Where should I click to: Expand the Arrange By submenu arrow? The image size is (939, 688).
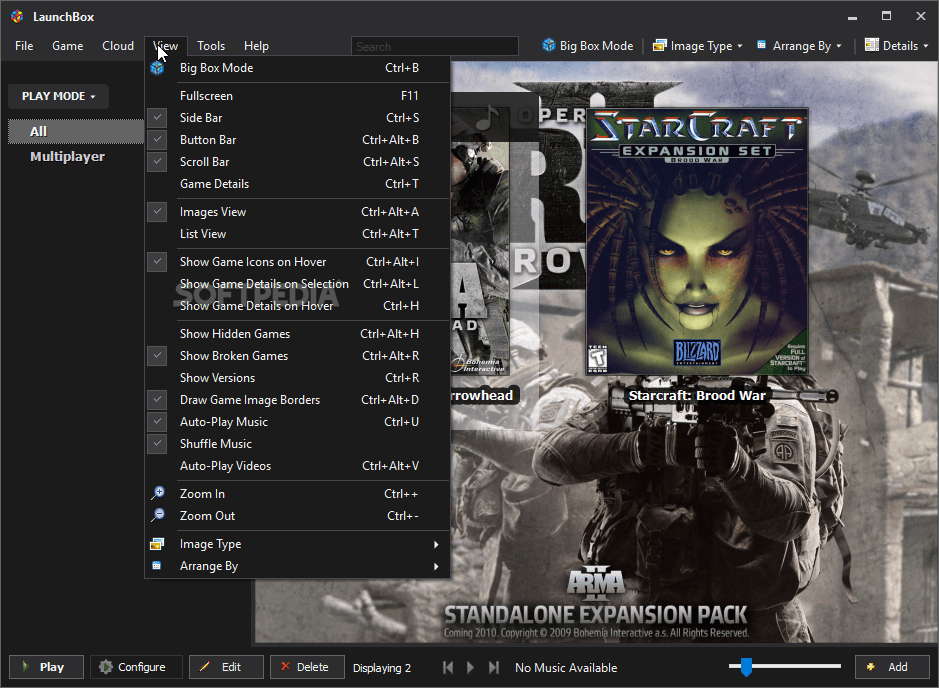click(x=436, y=566)
